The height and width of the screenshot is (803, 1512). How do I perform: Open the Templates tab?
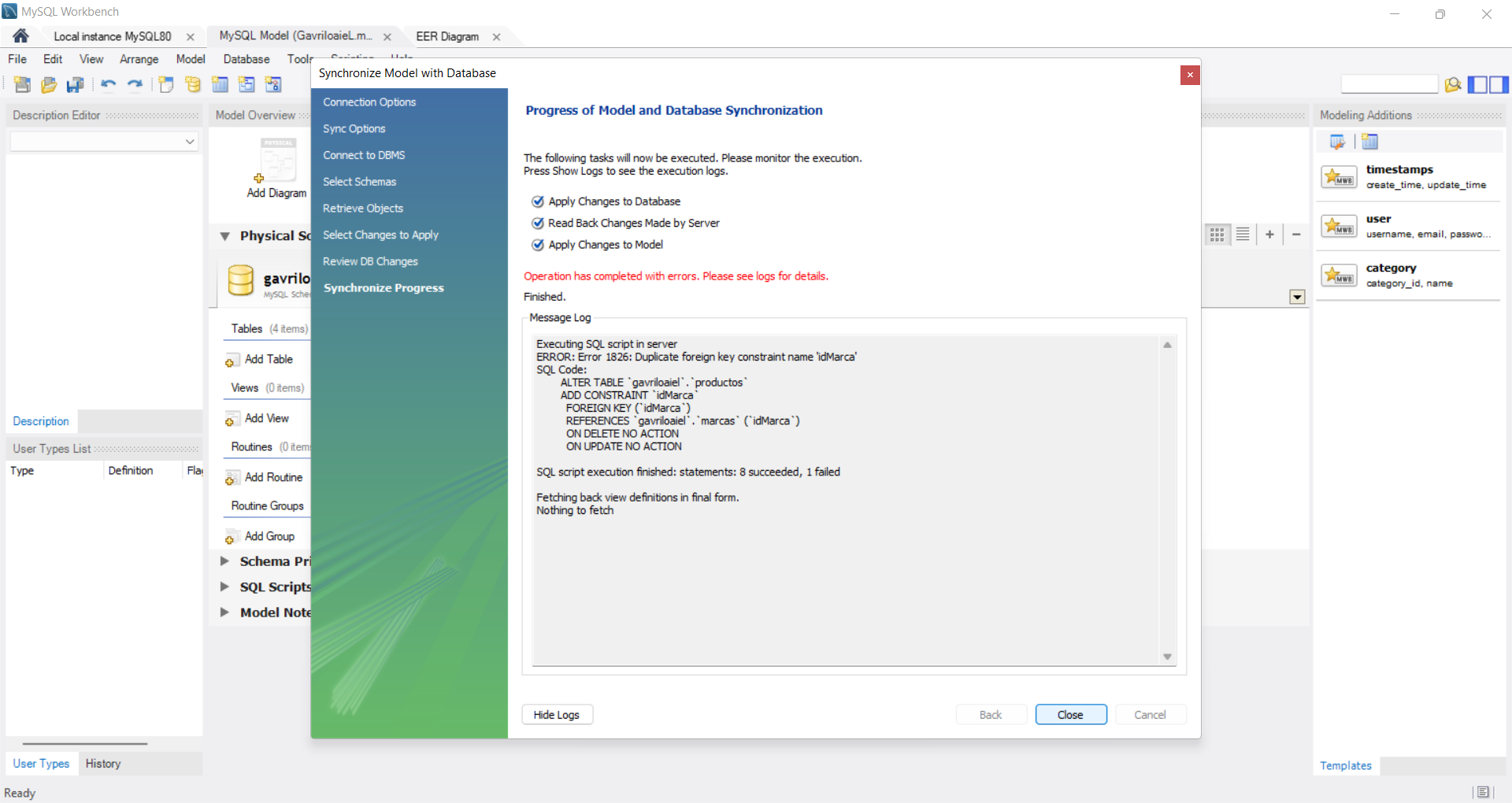click(1346, 766)
